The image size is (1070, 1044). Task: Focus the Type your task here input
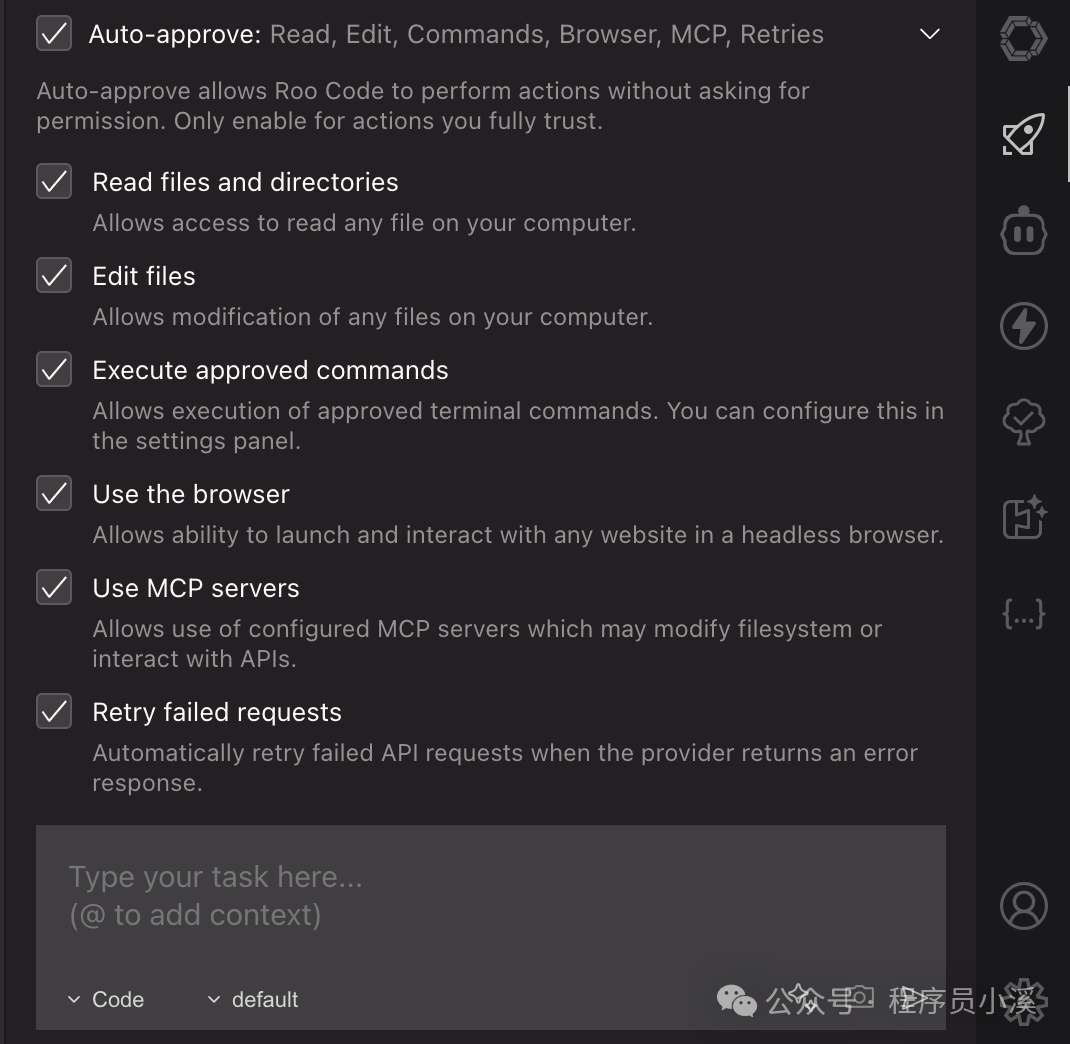pos(490,896)
